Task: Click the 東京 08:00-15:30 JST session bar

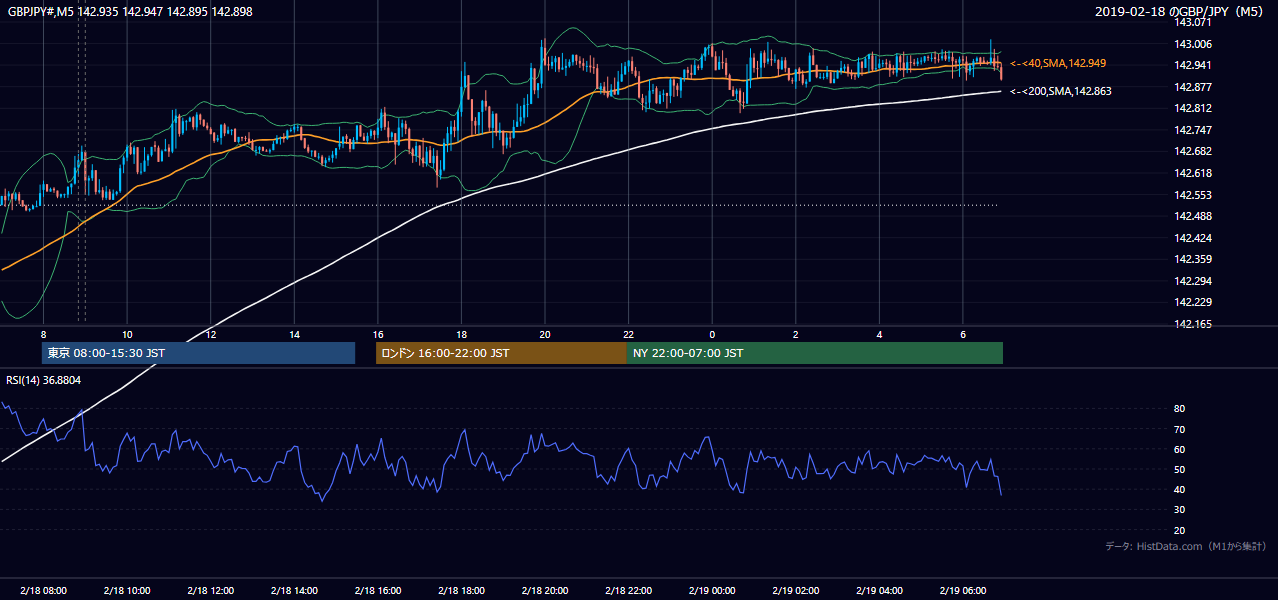Action: click(198, 353)
